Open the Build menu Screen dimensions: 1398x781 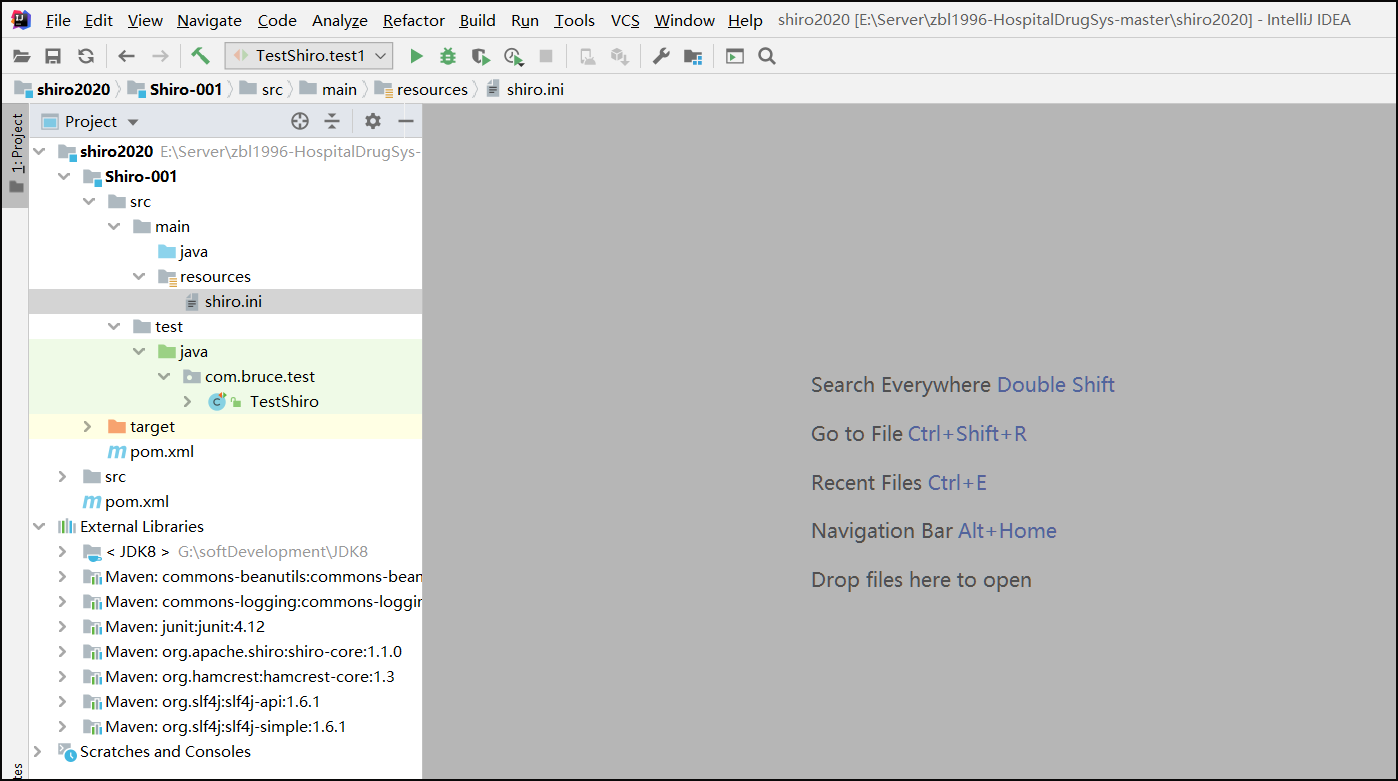point(477,20)
